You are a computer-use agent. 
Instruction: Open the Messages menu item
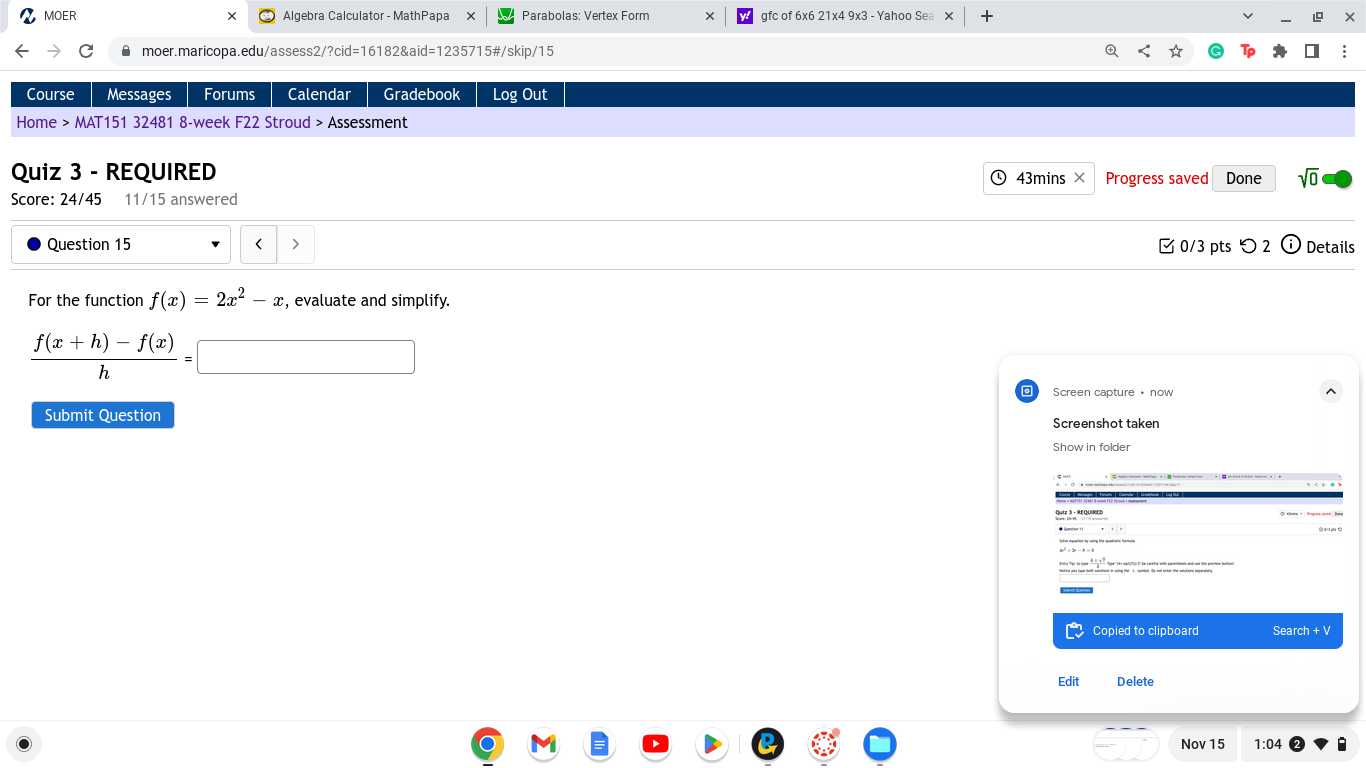[x=139, y=94]
